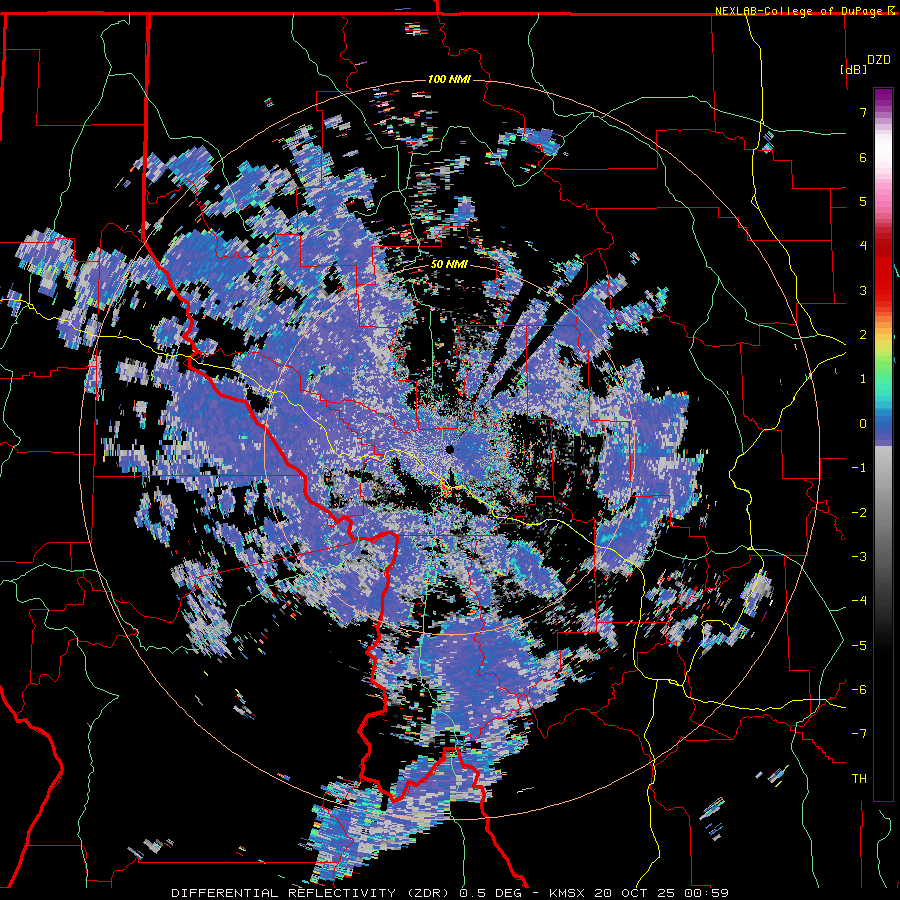This screenshot has width=900, height=900.
Task: Click the 50 NMI range ring label
Action: tap(449, 264)
